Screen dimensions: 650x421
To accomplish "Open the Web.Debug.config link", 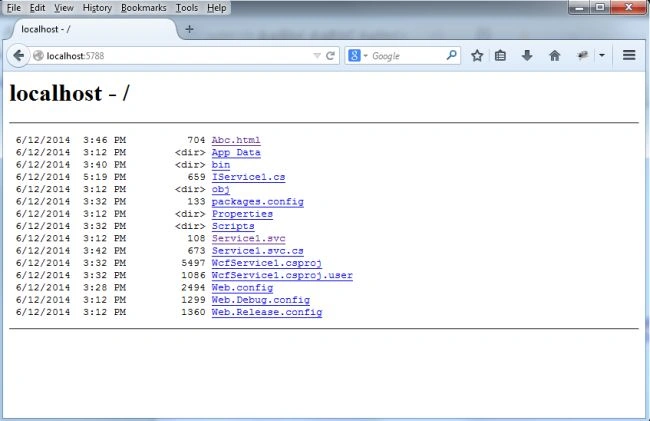I will click(x=260, y=300).
